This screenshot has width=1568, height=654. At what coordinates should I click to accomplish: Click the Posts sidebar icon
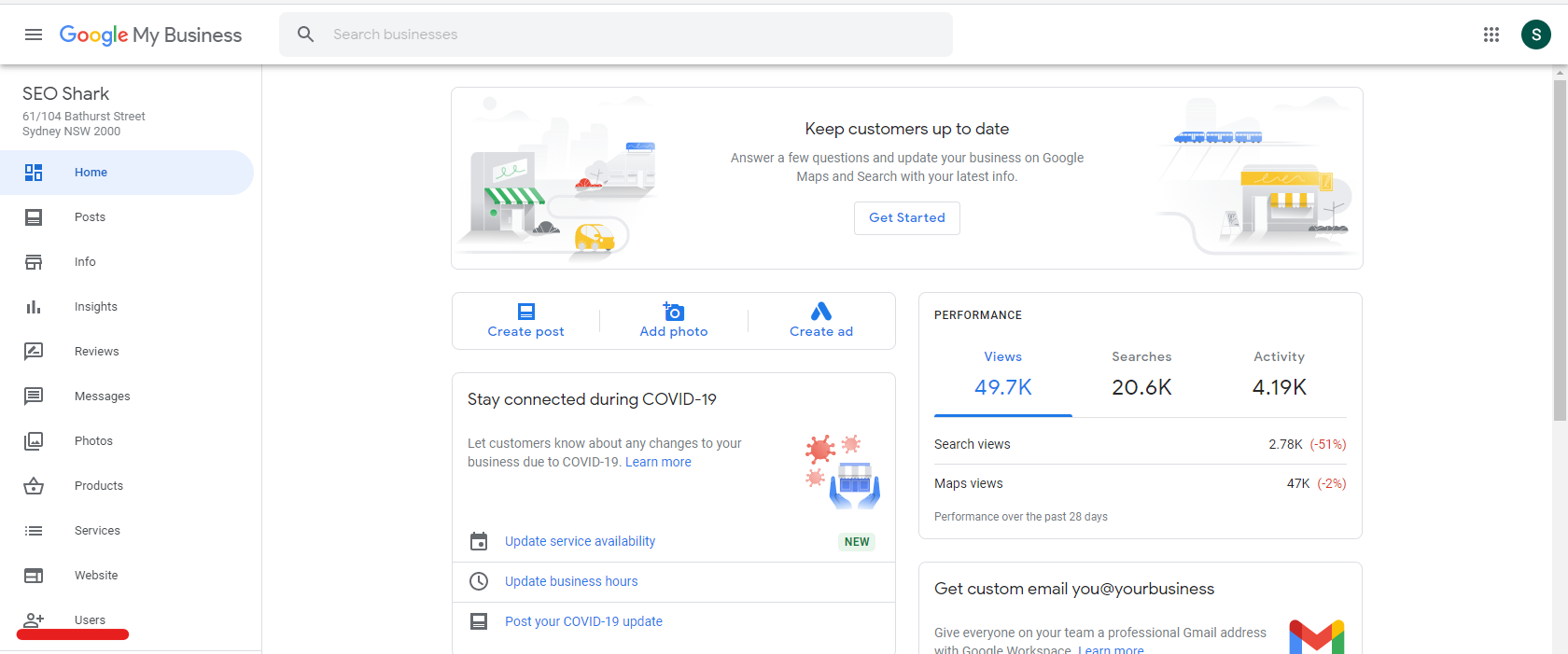[34, 217]
